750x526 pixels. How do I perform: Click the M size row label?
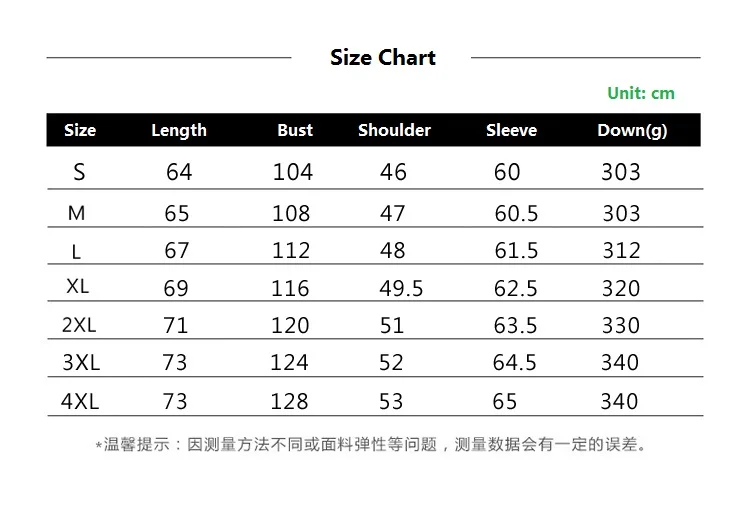point(77,213)
